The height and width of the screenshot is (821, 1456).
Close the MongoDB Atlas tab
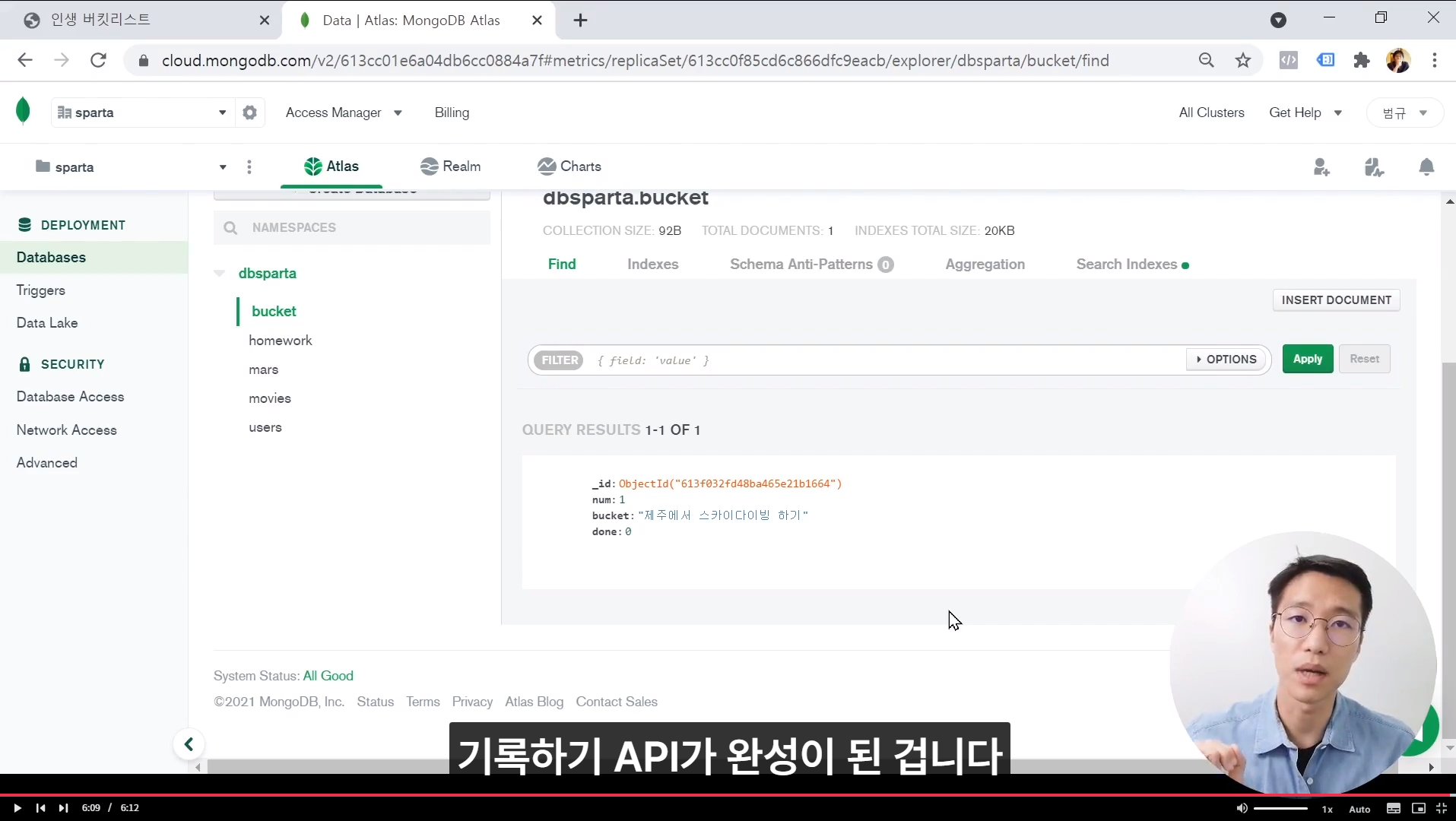coord(537,21)
